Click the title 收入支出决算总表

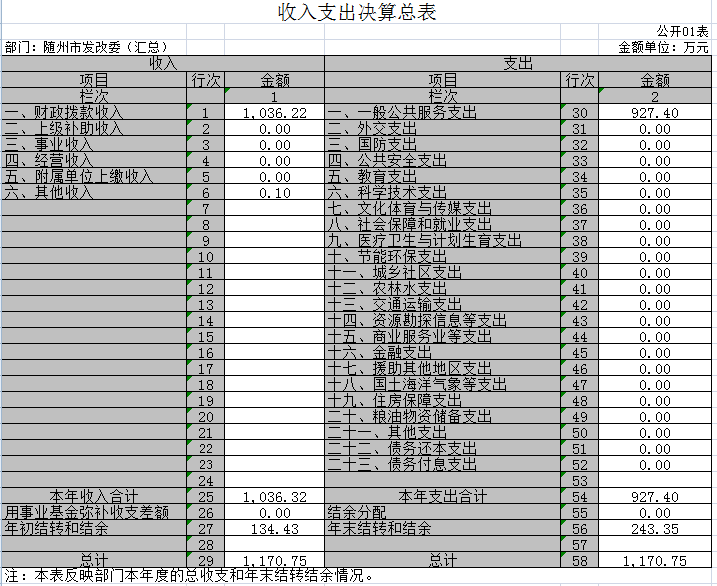point(357,12)
